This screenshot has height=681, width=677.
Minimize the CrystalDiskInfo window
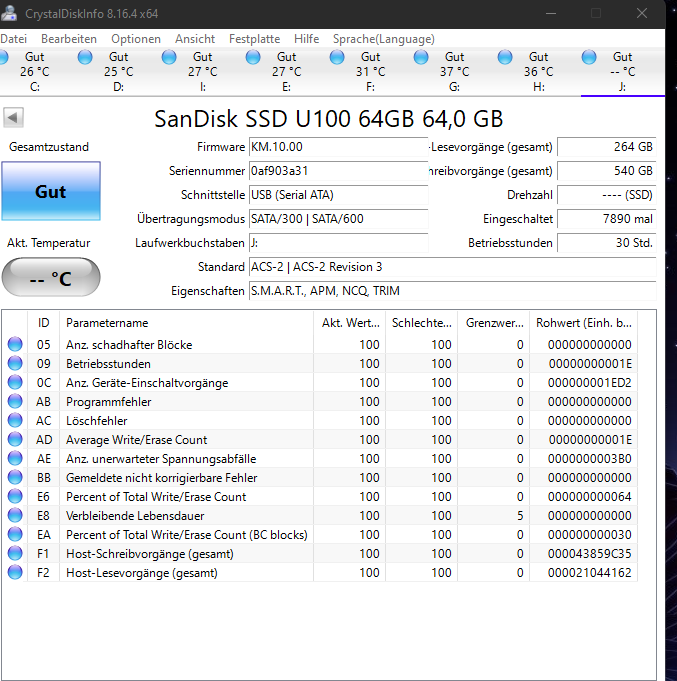551,13
